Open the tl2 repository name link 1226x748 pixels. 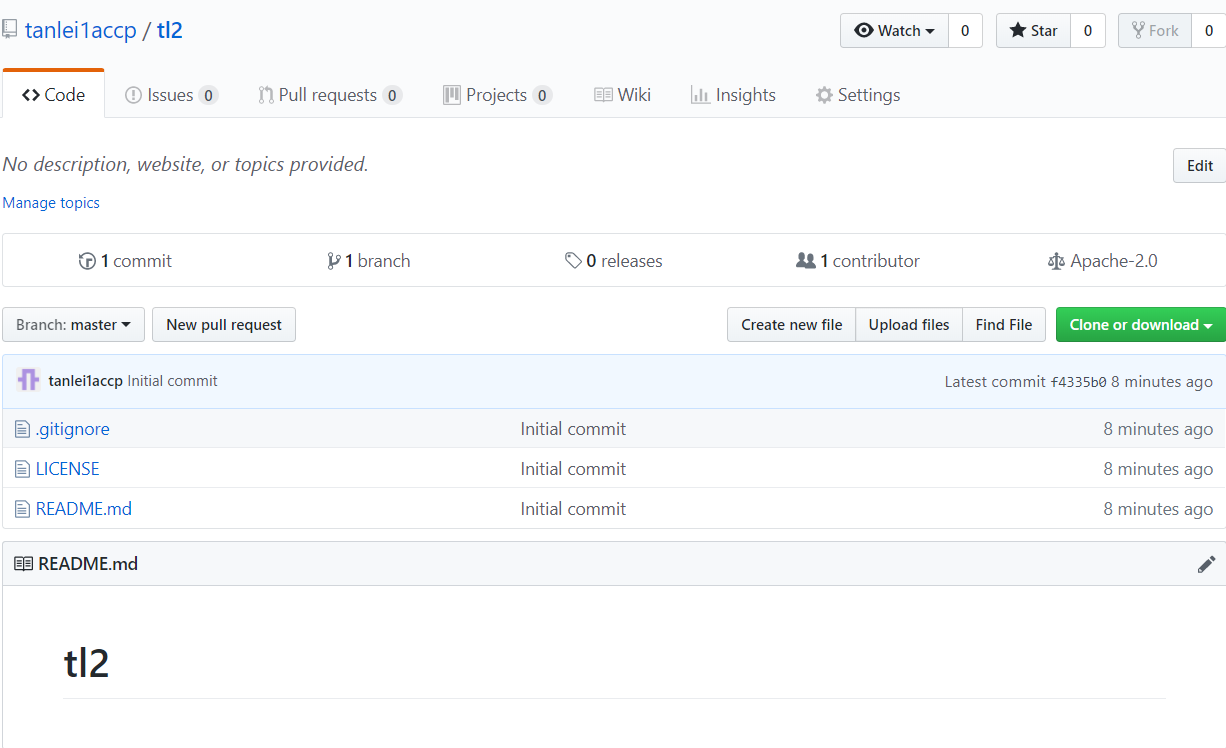click(x=170, y=30)
